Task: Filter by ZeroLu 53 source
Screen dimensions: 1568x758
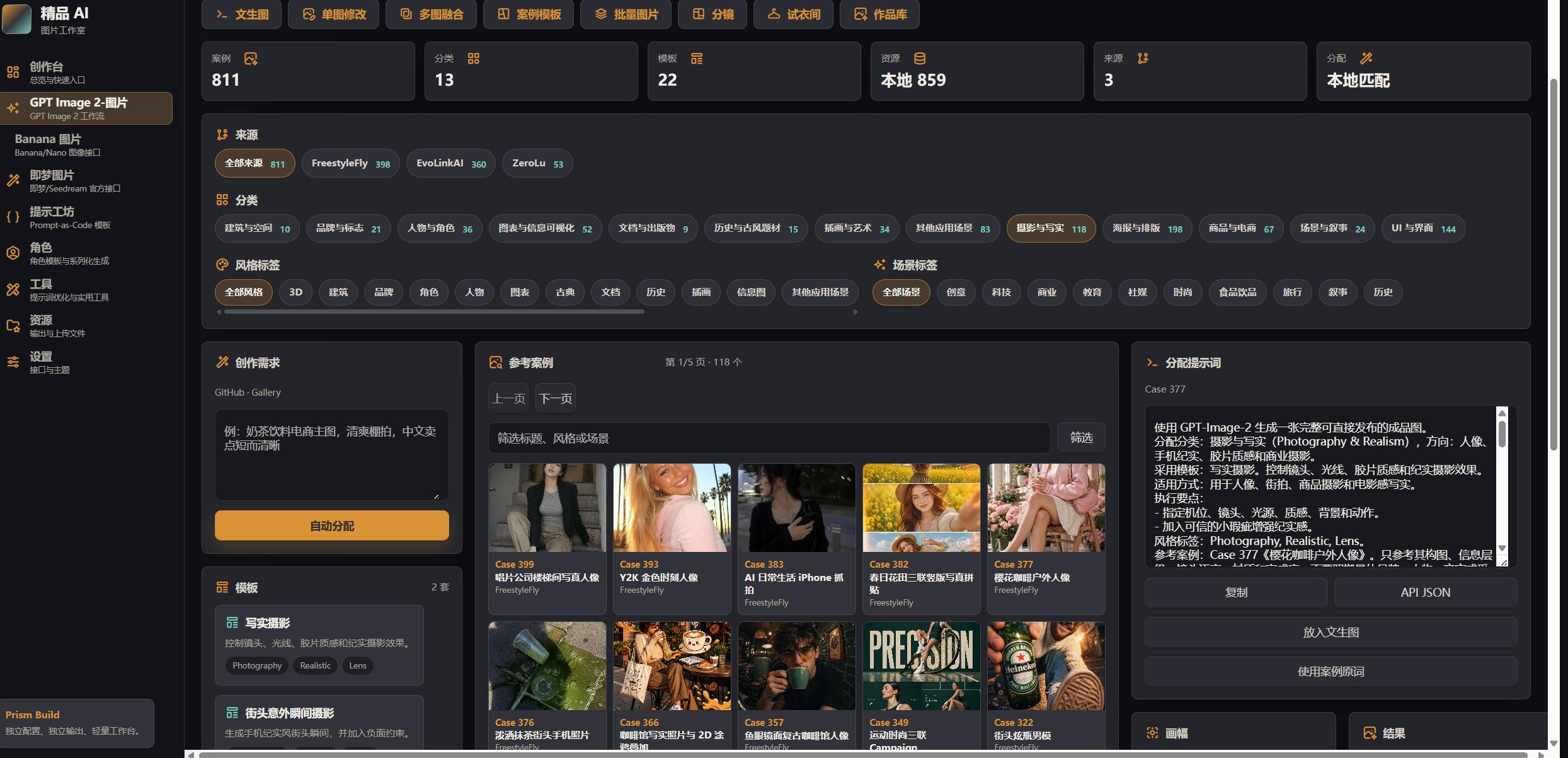Action: (x=537, y=163)
